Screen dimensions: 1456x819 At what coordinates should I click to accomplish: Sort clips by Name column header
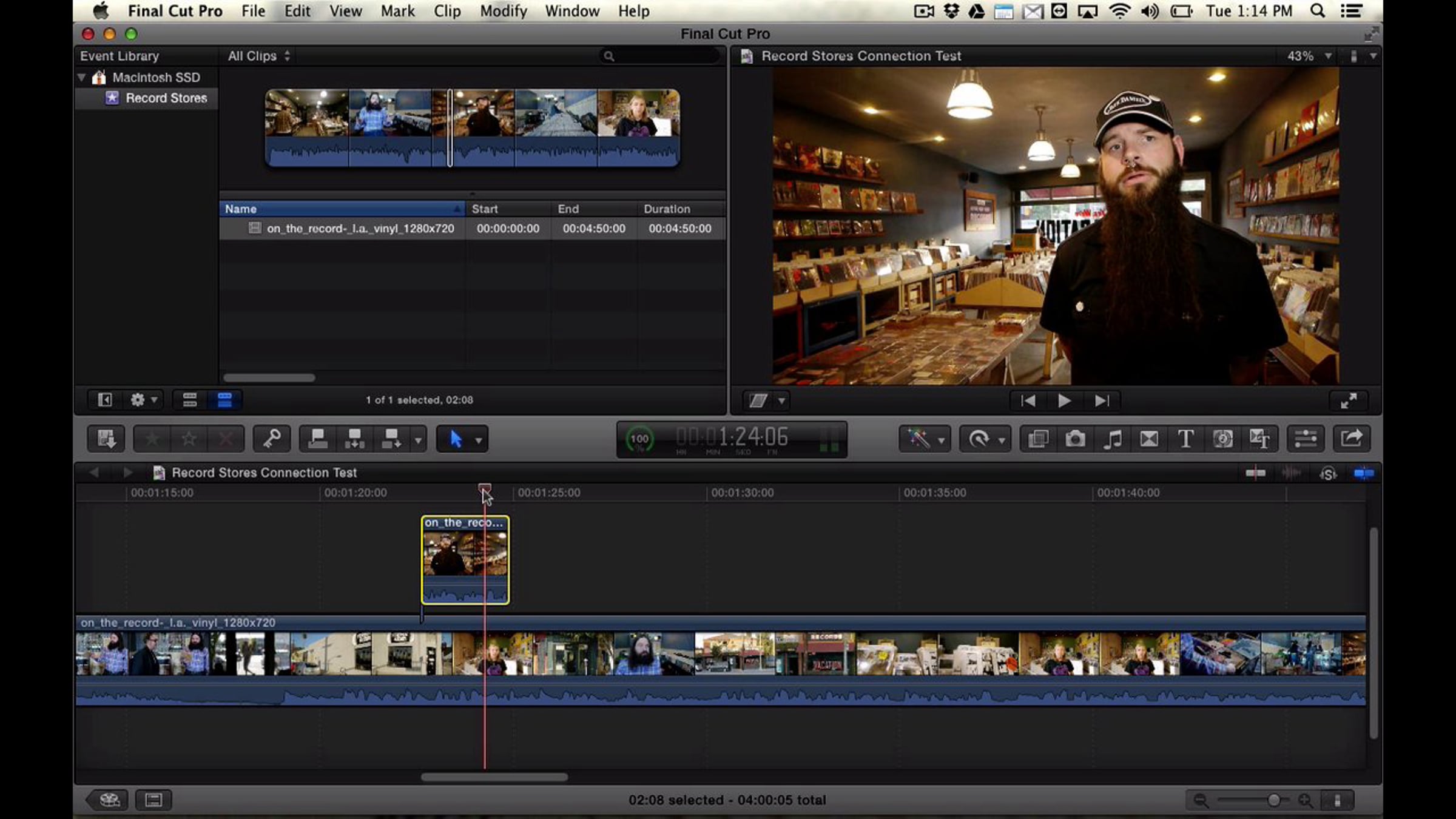tap(342, 209)
